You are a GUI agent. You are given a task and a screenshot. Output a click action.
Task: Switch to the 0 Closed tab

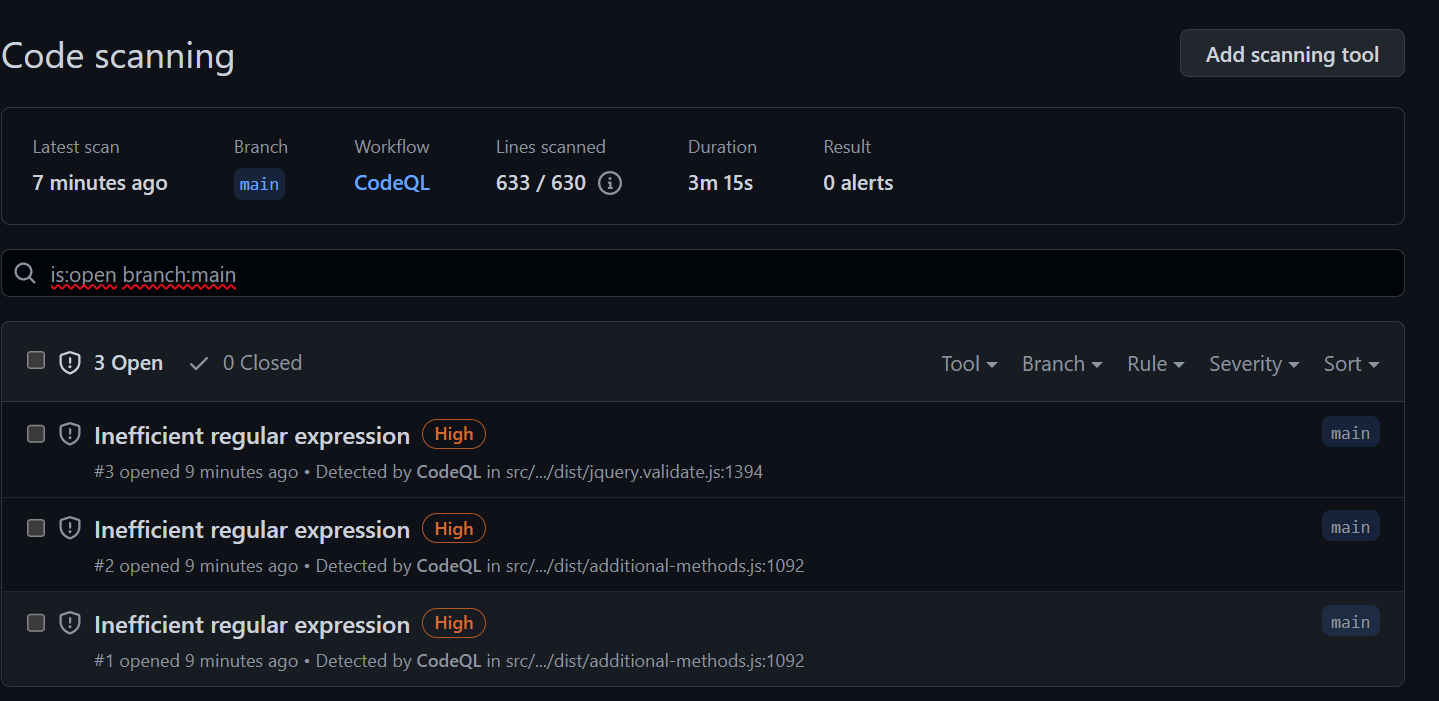point(263,363)
